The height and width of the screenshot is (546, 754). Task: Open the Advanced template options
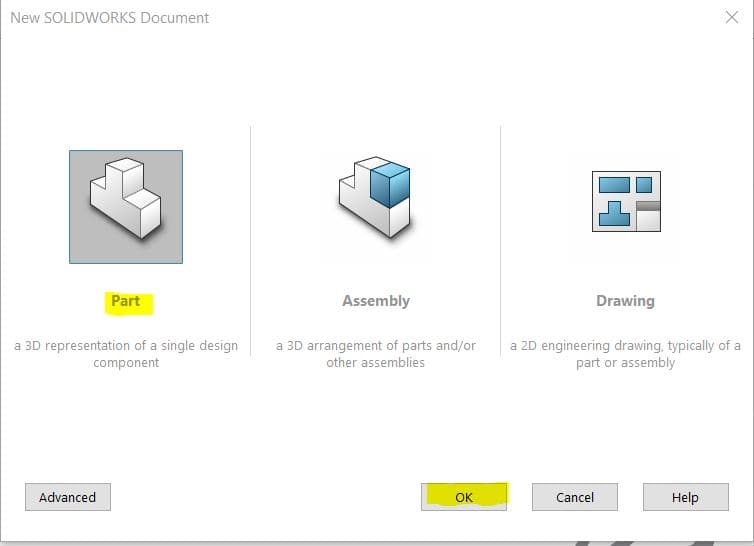[68, 497]
